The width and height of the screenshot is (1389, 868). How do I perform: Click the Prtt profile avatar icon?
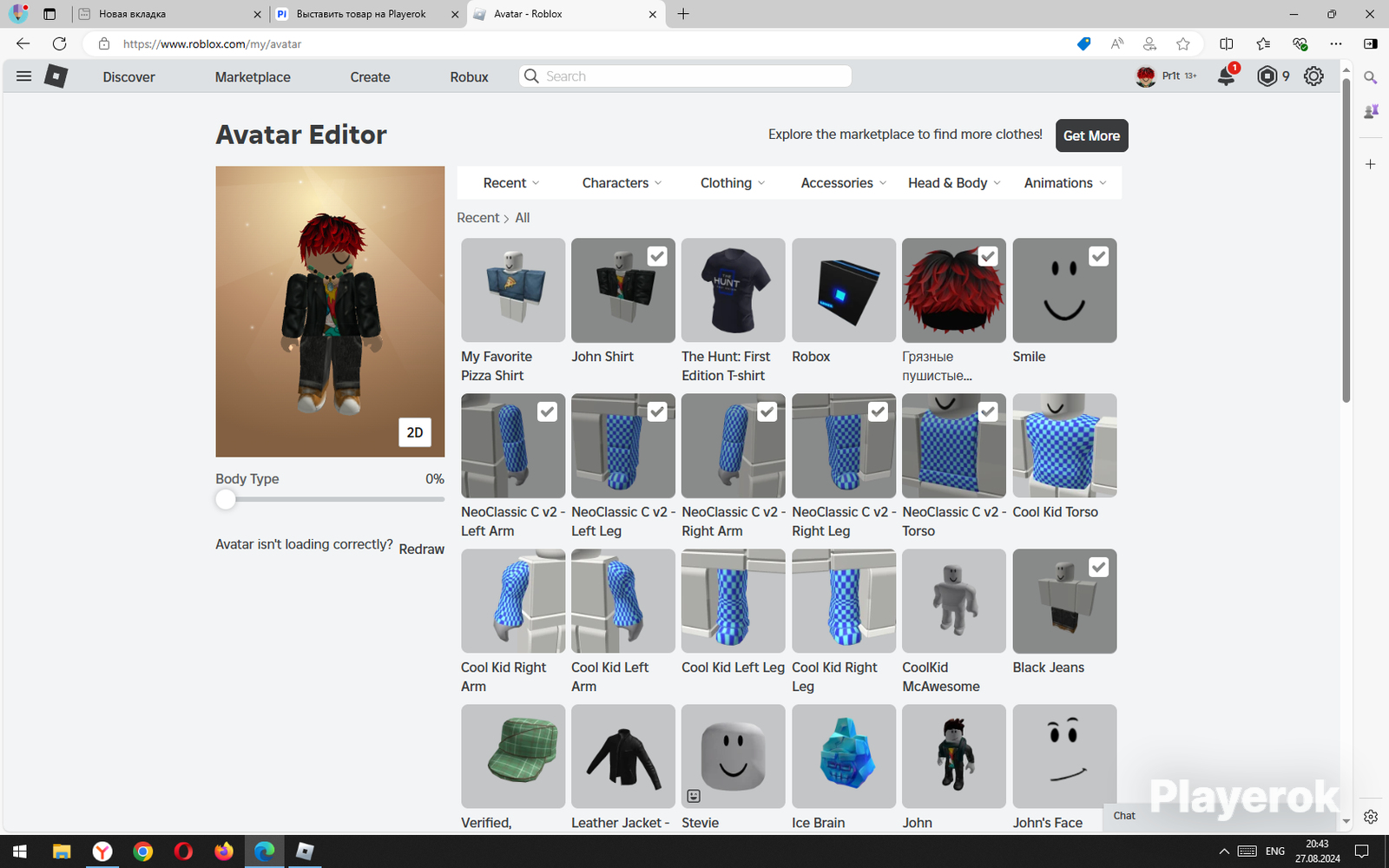[x=1146, y=76]
